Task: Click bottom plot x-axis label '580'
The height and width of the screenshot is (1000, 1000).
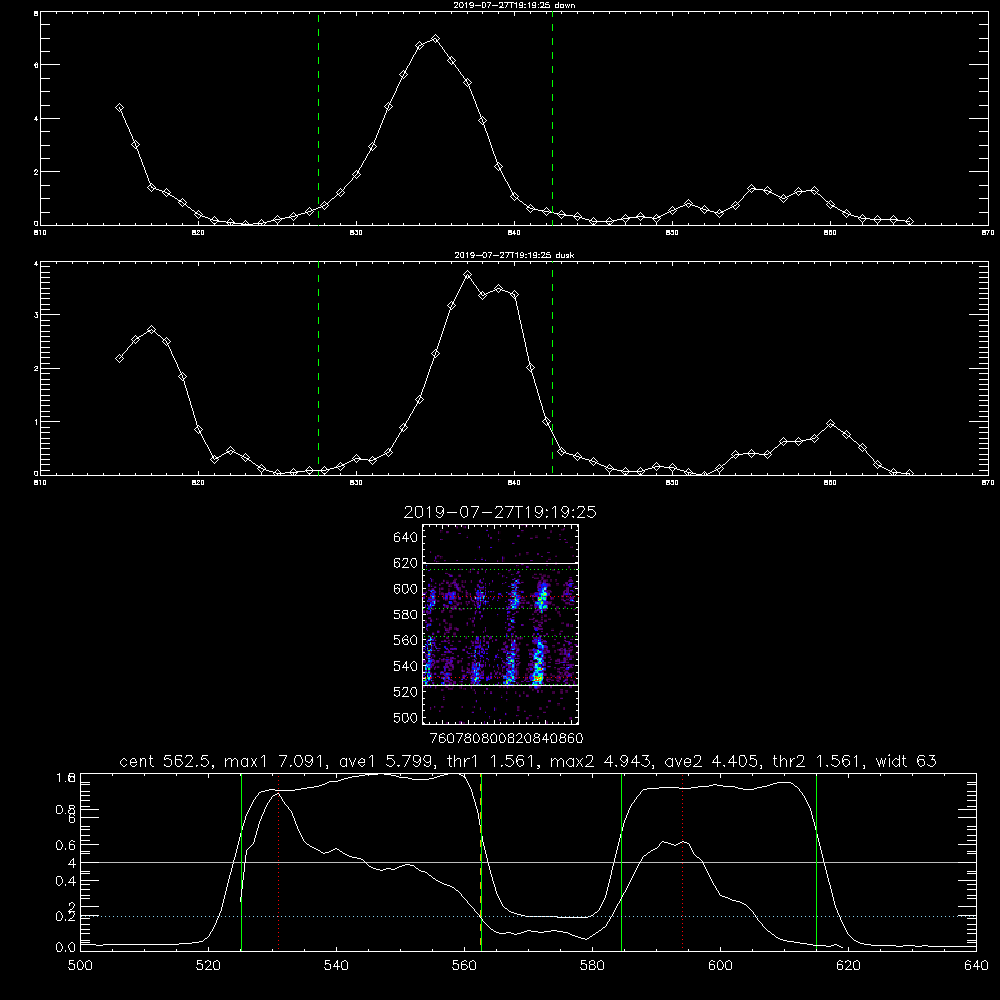Action: click(x=592, y=966)
